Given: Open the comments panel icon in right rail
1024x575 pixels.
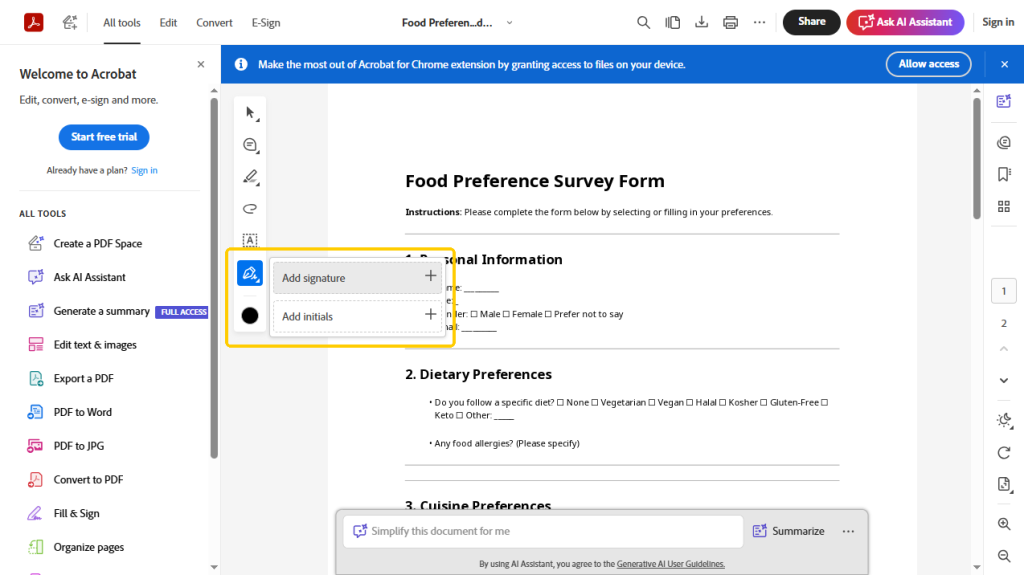Looking at the screenshot, I should pyautogui.click(x=1004, y=142).
